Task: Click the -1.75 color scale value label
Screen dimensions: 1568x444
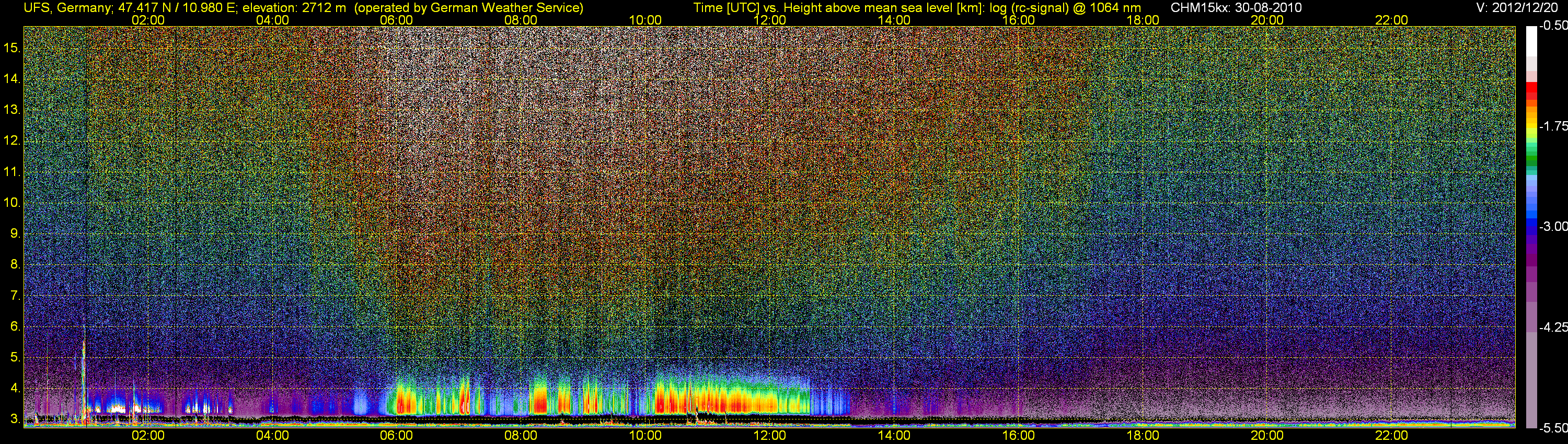Action: click(x=1553, y=126)
